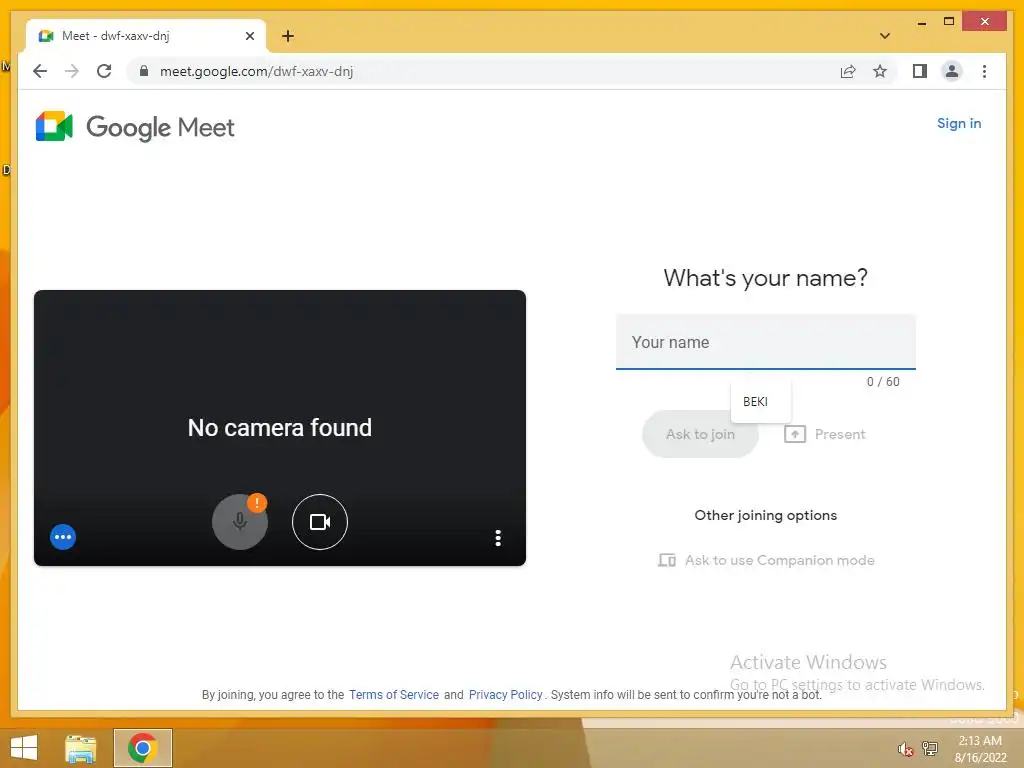Screen dimensions: 1024x768
Task: Click the muted volume tray icon
Action: 905,749
